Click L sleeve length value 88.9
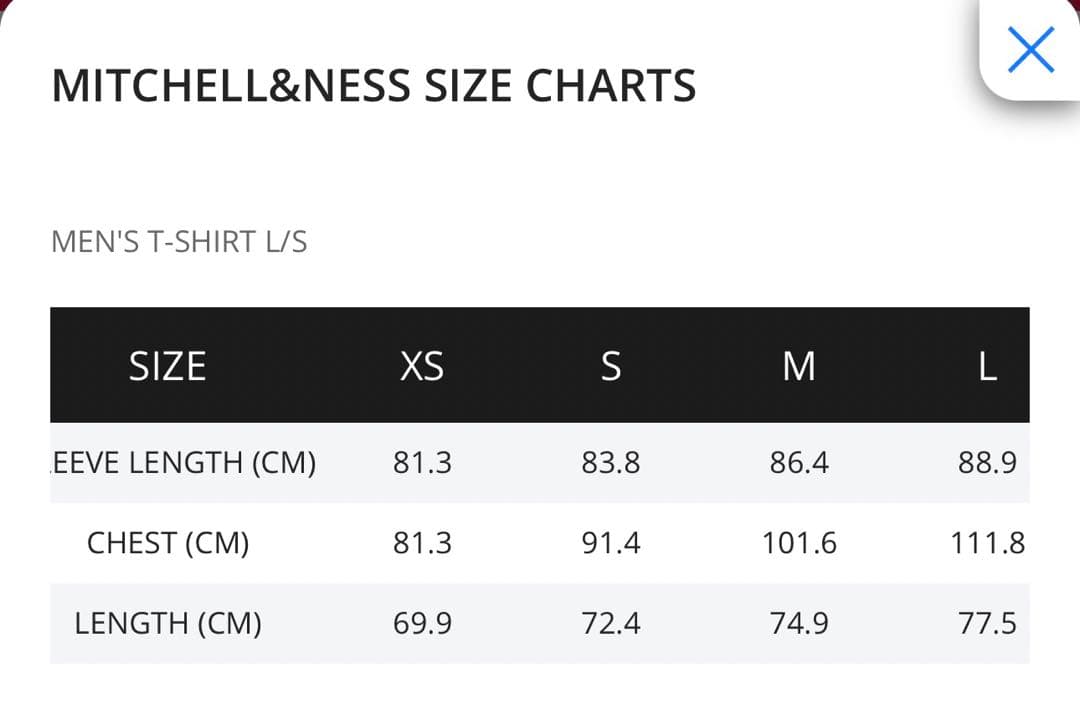The height and width of the screenshot is (715, 1080). click(987, 463)
